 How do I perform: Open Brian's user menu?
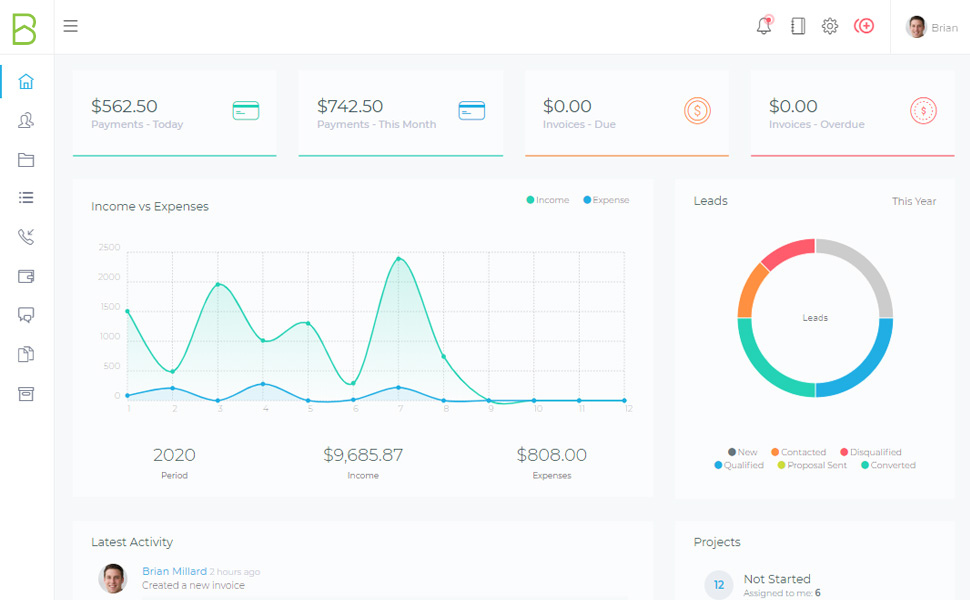(x=932, y=26)
